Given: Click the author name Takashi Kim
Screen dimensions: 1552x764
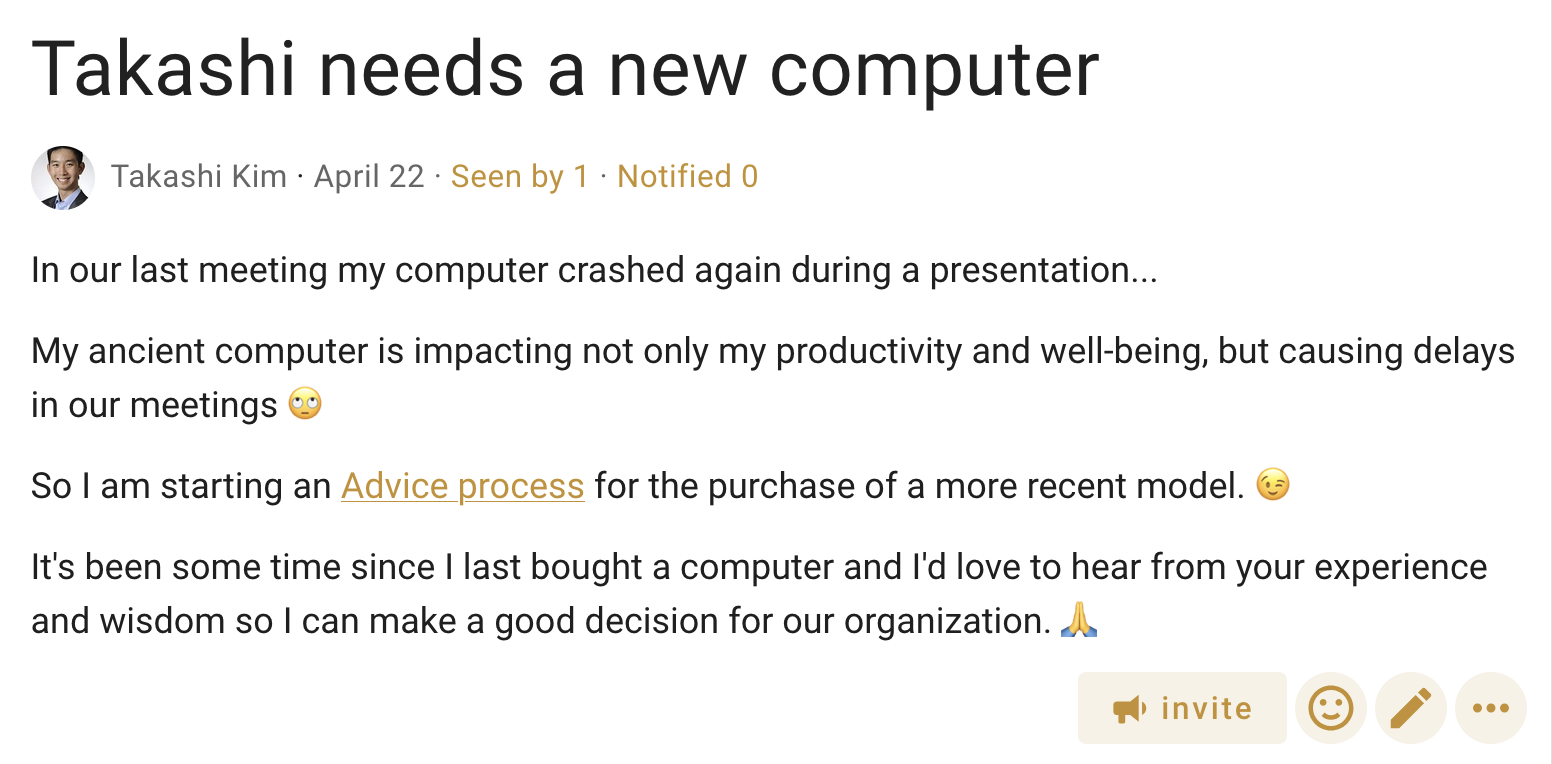Looking at the screenshot, I should [199, 177].
